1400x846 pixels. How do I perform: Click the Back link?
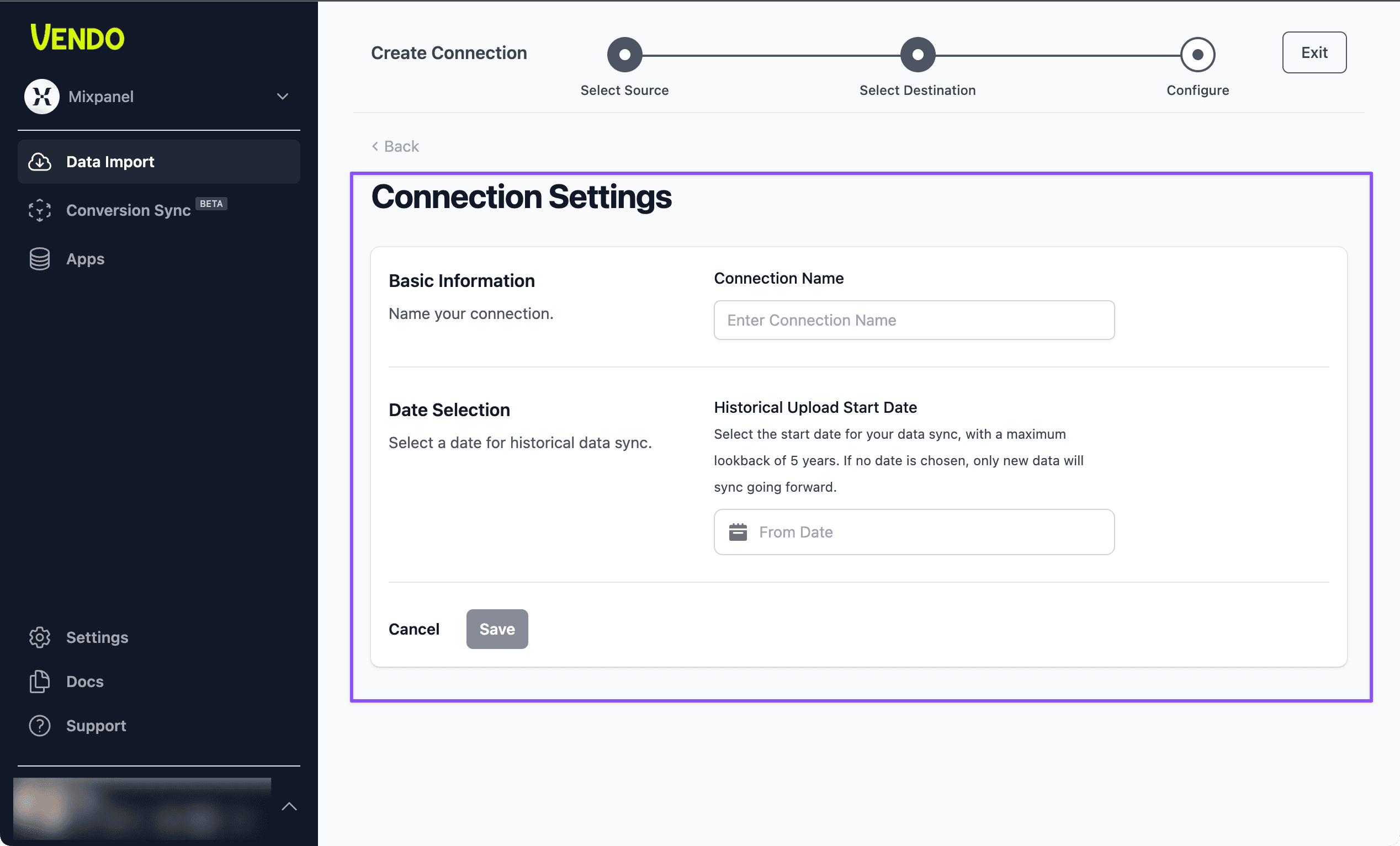(x=395, y=147)
